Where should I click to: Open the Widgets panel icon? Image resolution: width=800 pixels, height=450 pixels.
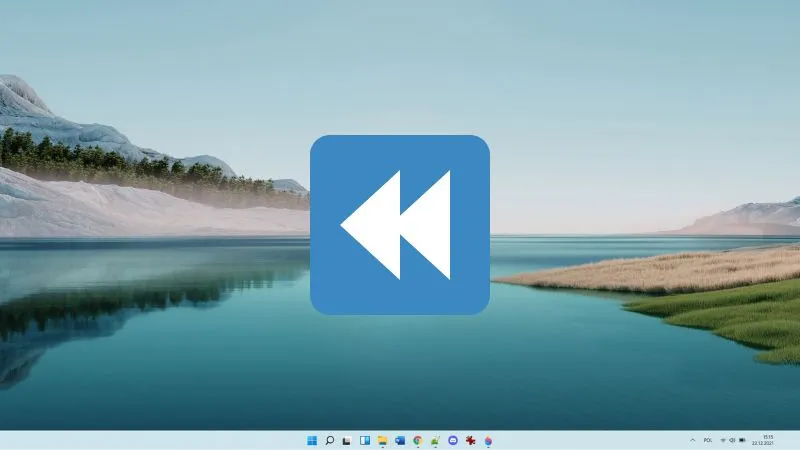tap(365, 440)
